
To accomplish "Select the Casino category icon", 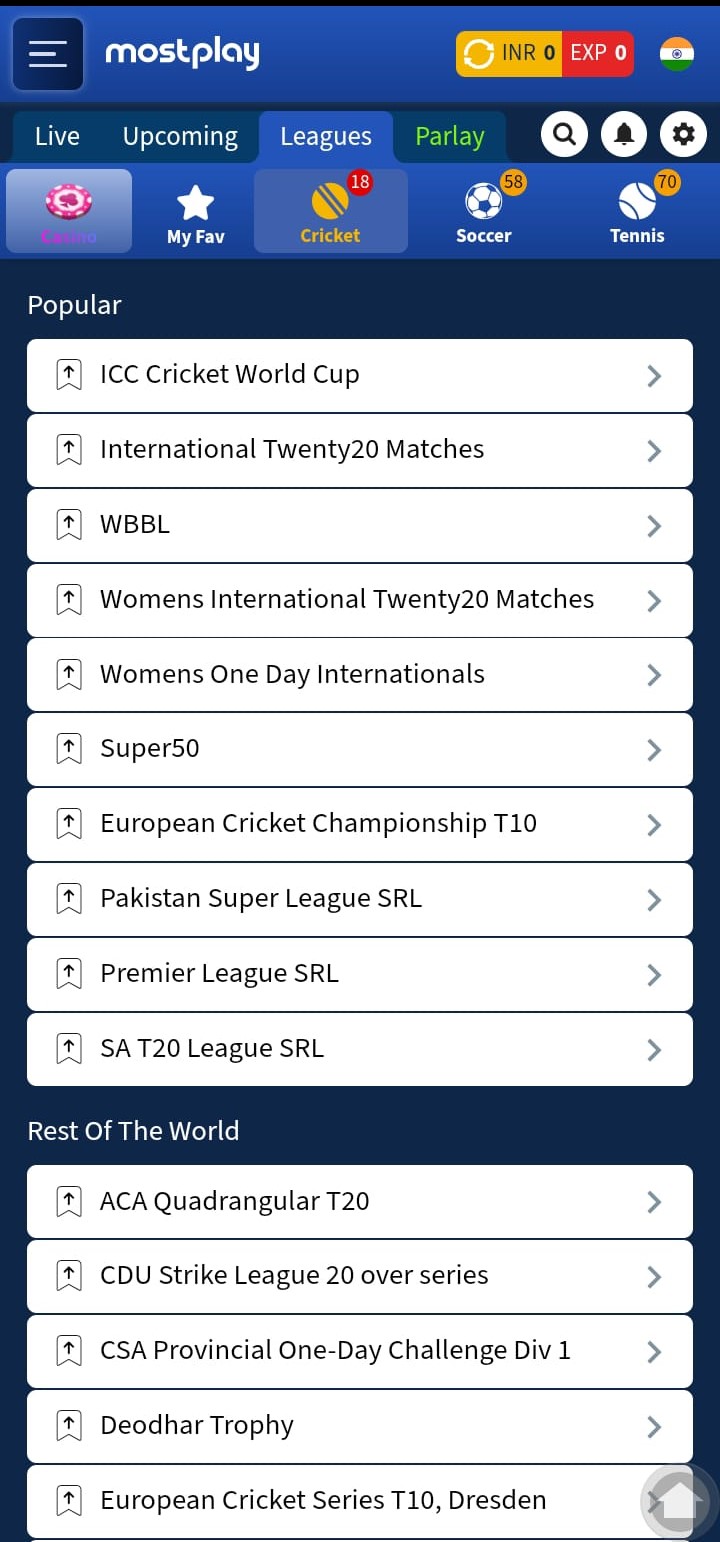I will coord(69,211).
